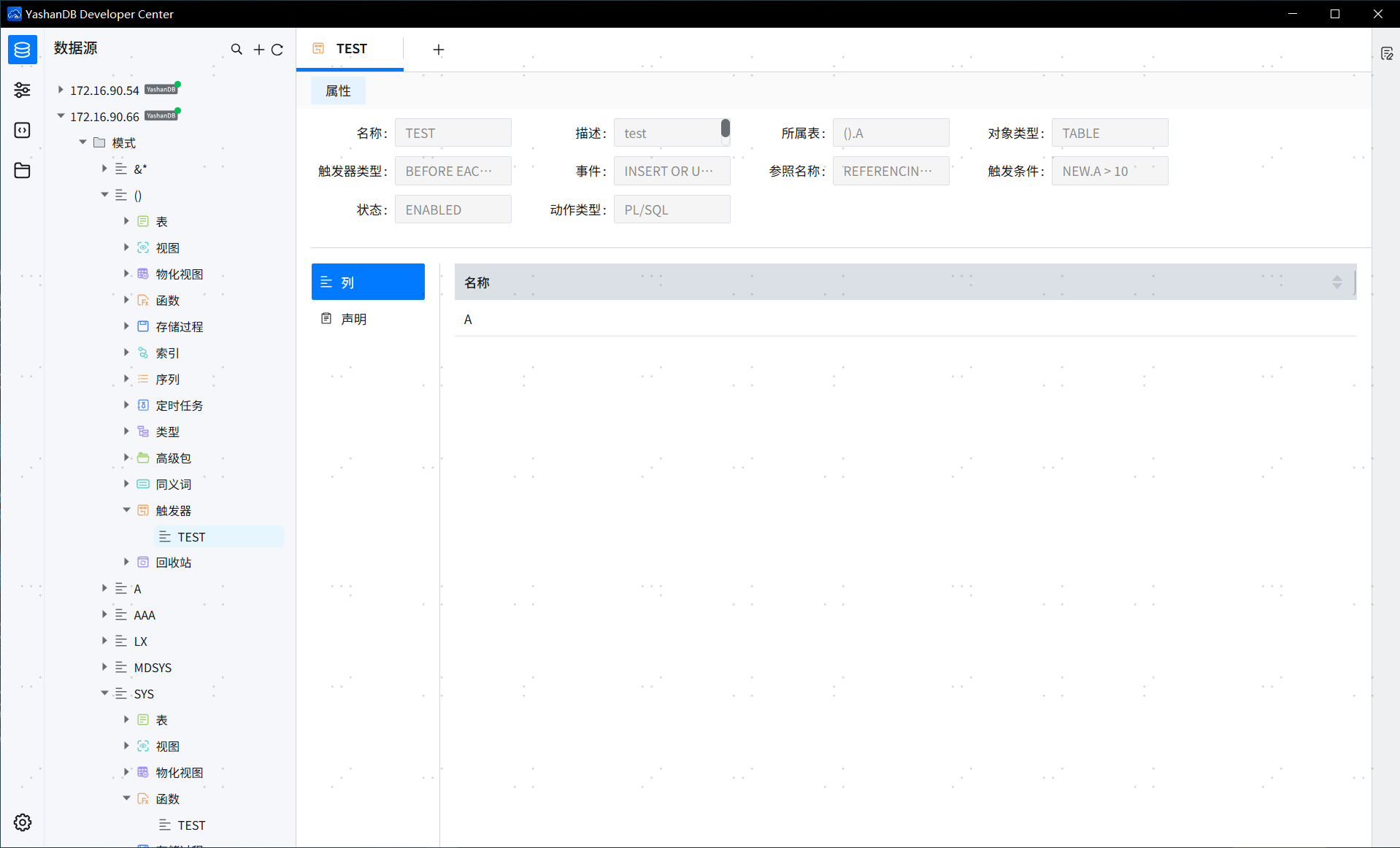1400x848 pixels.
Task: Expand the 172.16.90.54 server node
Action: [x=61, y=89]
